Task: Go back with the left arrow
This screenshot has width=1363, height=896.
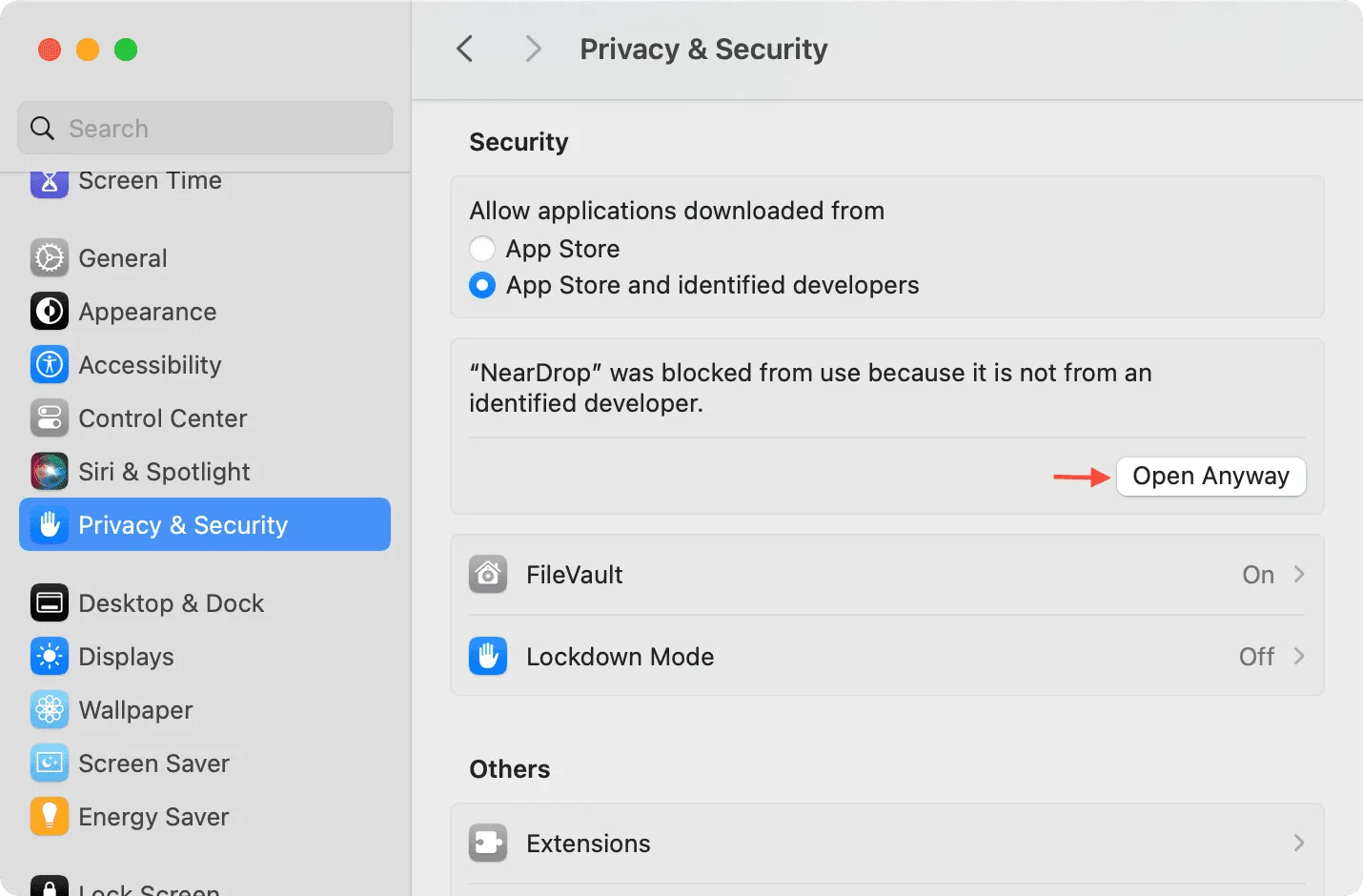Action: pyautogui.click(x=465, y=49)
